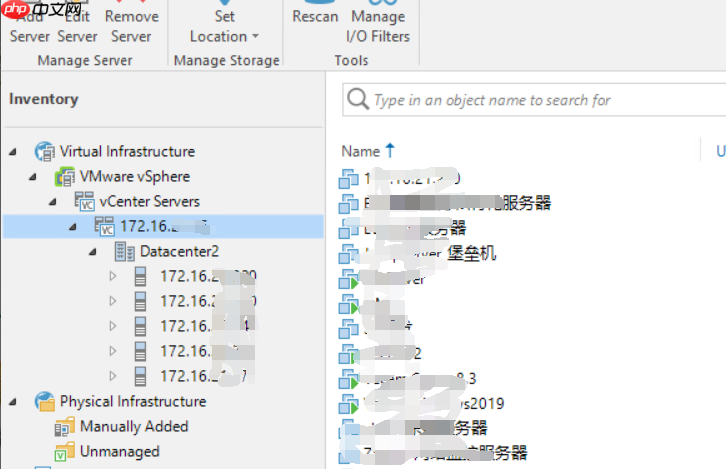Screen dimensions: 726x469
Task: Select the VM row ending in 堡垒机
Action: pos(532,253)
